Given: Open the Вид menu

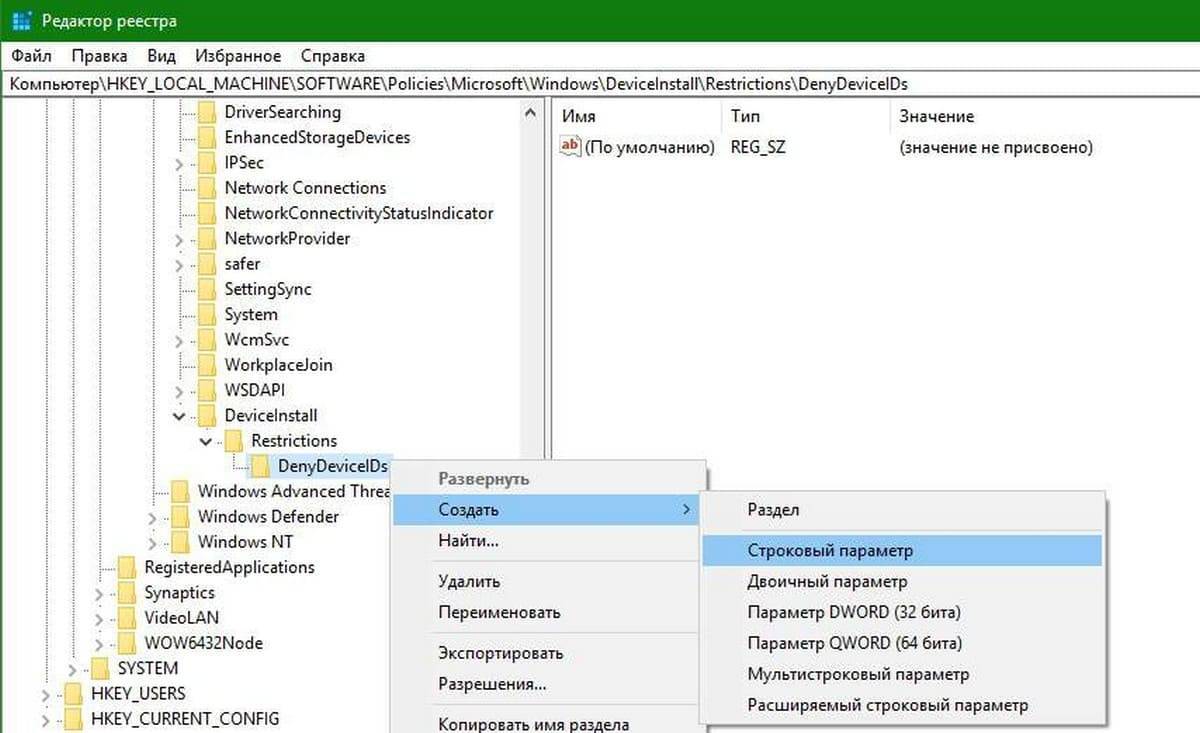Looking at the screenshot, I should click(161, 56).
